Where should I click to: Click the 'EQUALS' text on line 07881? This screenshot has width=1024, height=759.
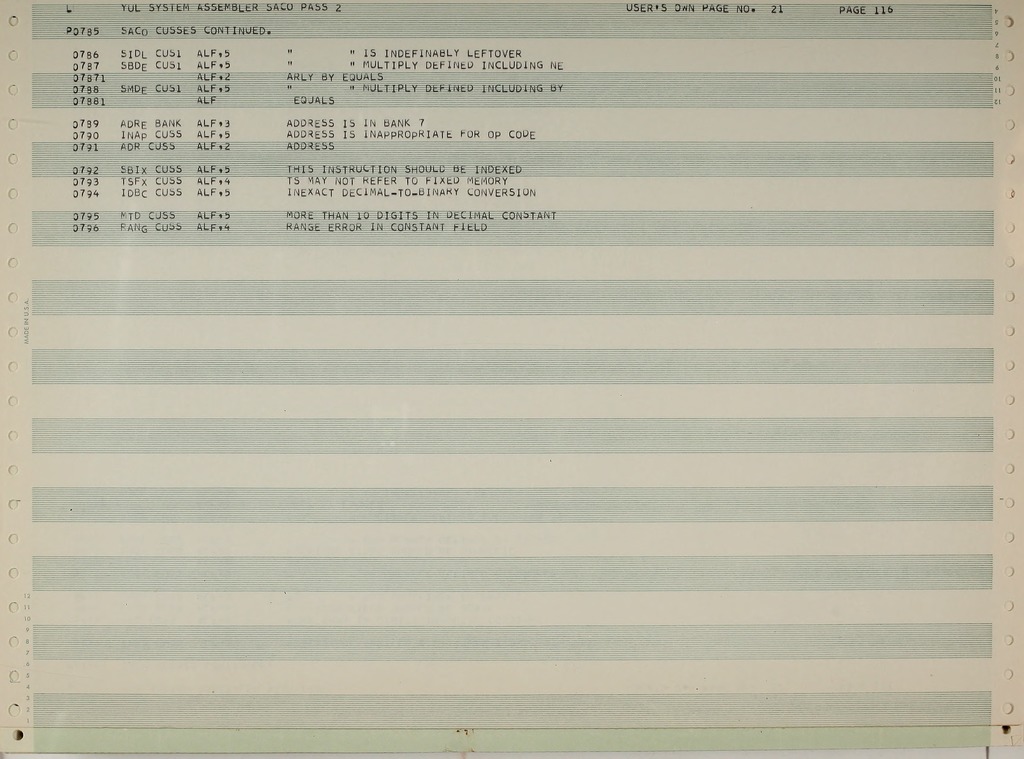point(314,101)
